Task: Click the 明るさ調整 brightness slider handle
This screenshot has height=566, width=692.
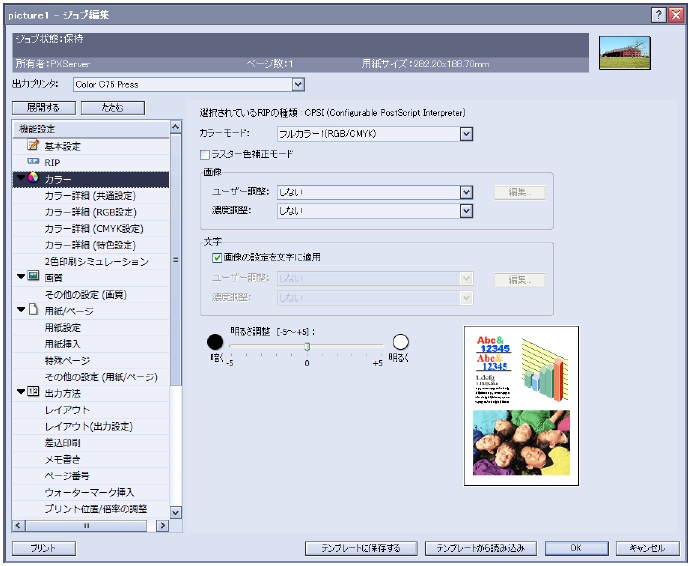Action: click(x=307, y=346)
